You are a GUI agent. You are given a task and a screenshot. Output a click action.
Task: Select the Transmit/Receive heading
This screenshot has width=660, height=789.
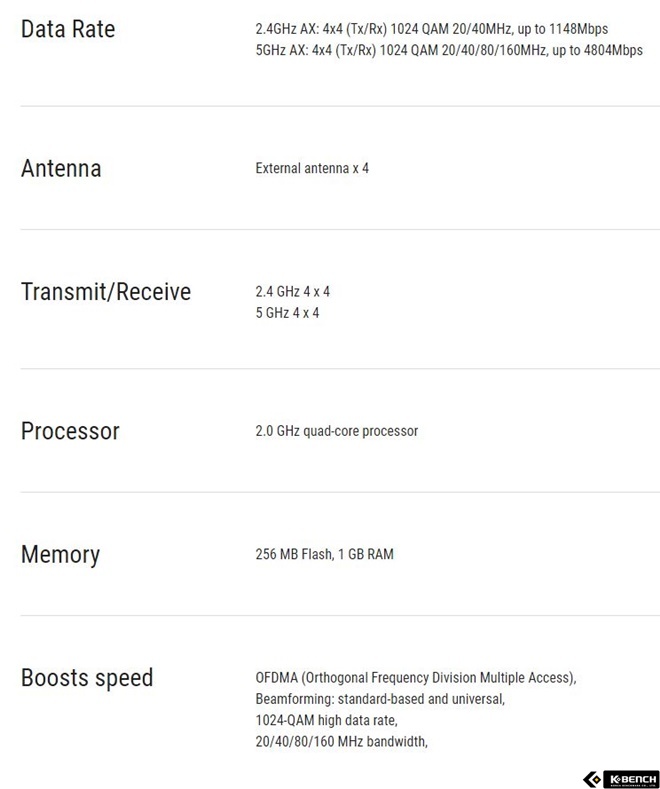[106, 292]
